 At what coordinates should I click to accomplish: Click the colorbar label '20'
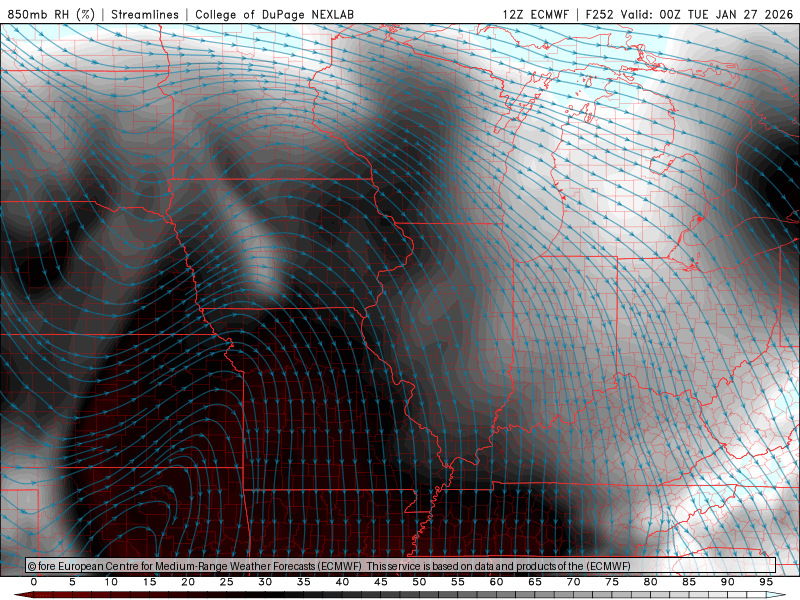(188, 582)
